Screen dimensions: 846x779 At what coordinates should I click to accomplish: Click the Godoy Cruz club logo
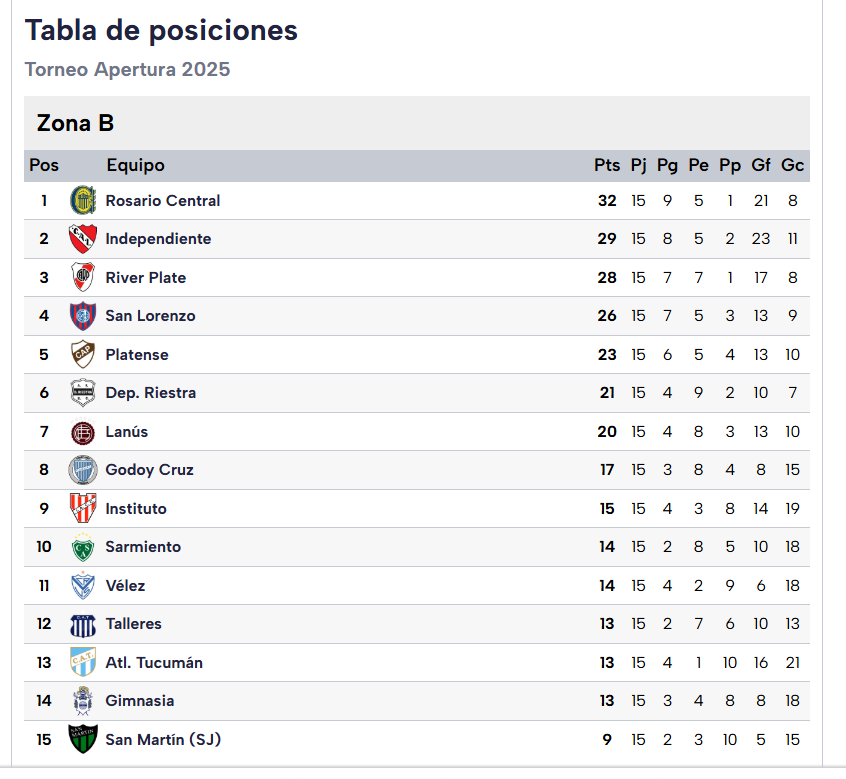[x=83, y=470]
